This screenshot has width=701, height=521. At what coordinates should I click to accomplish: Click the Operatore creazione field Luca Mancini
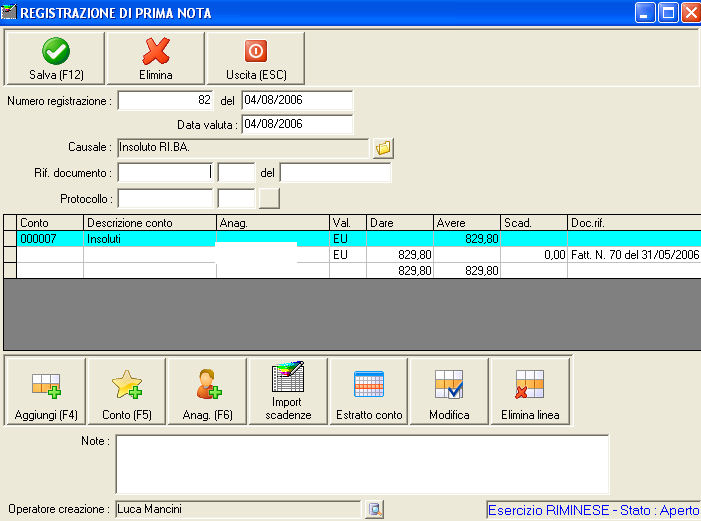[x=238, y=509]
